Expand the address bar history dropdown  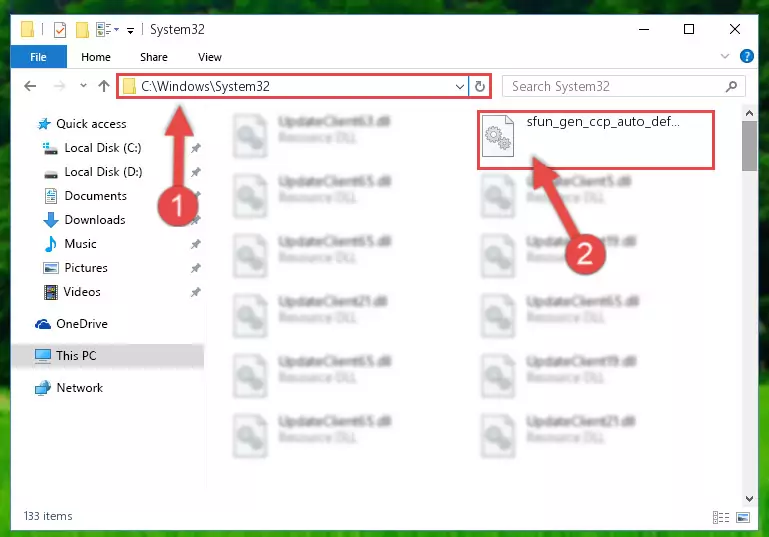click(460, 87)
